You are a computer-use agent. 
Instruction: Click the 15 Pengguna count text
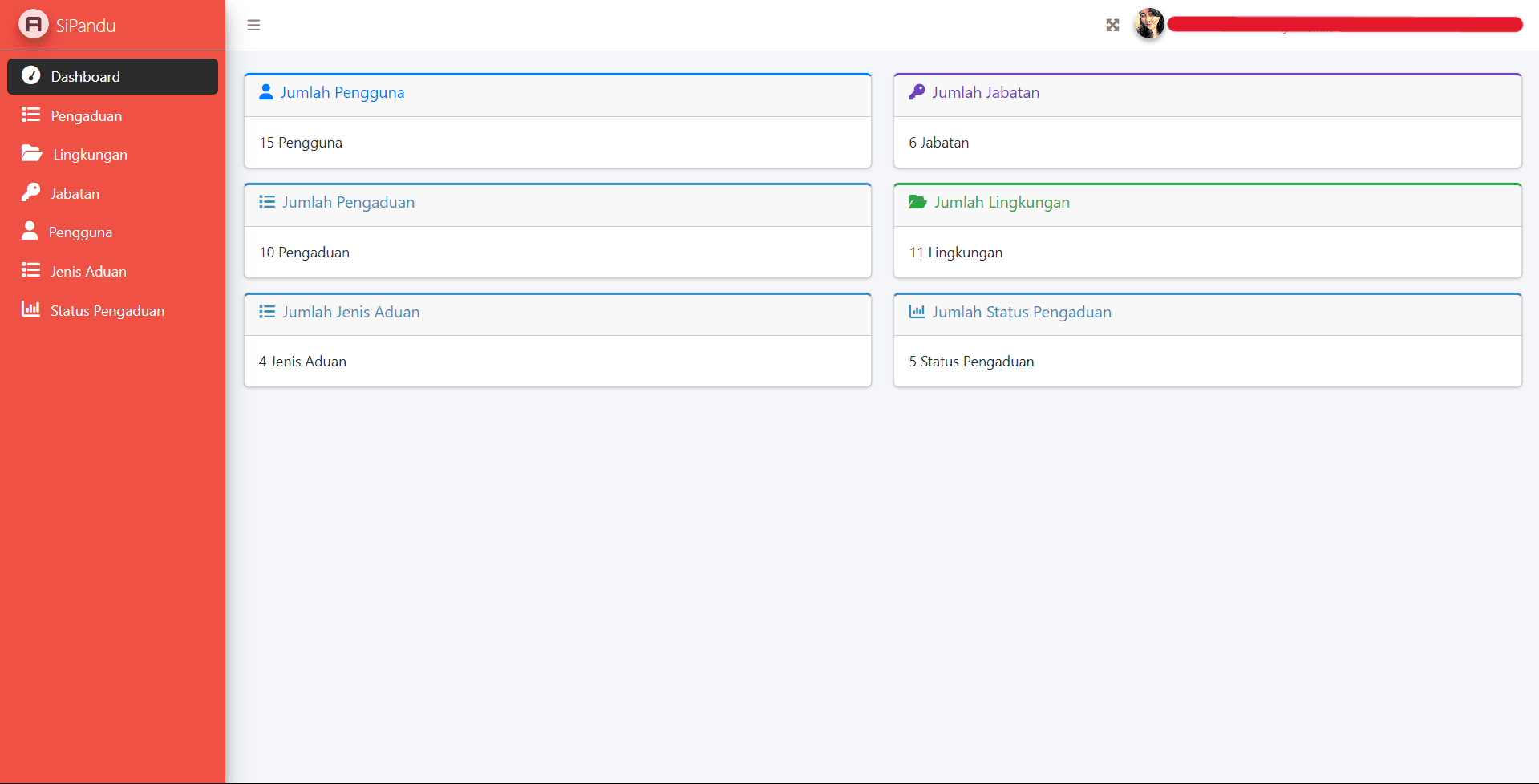(301, 143)
